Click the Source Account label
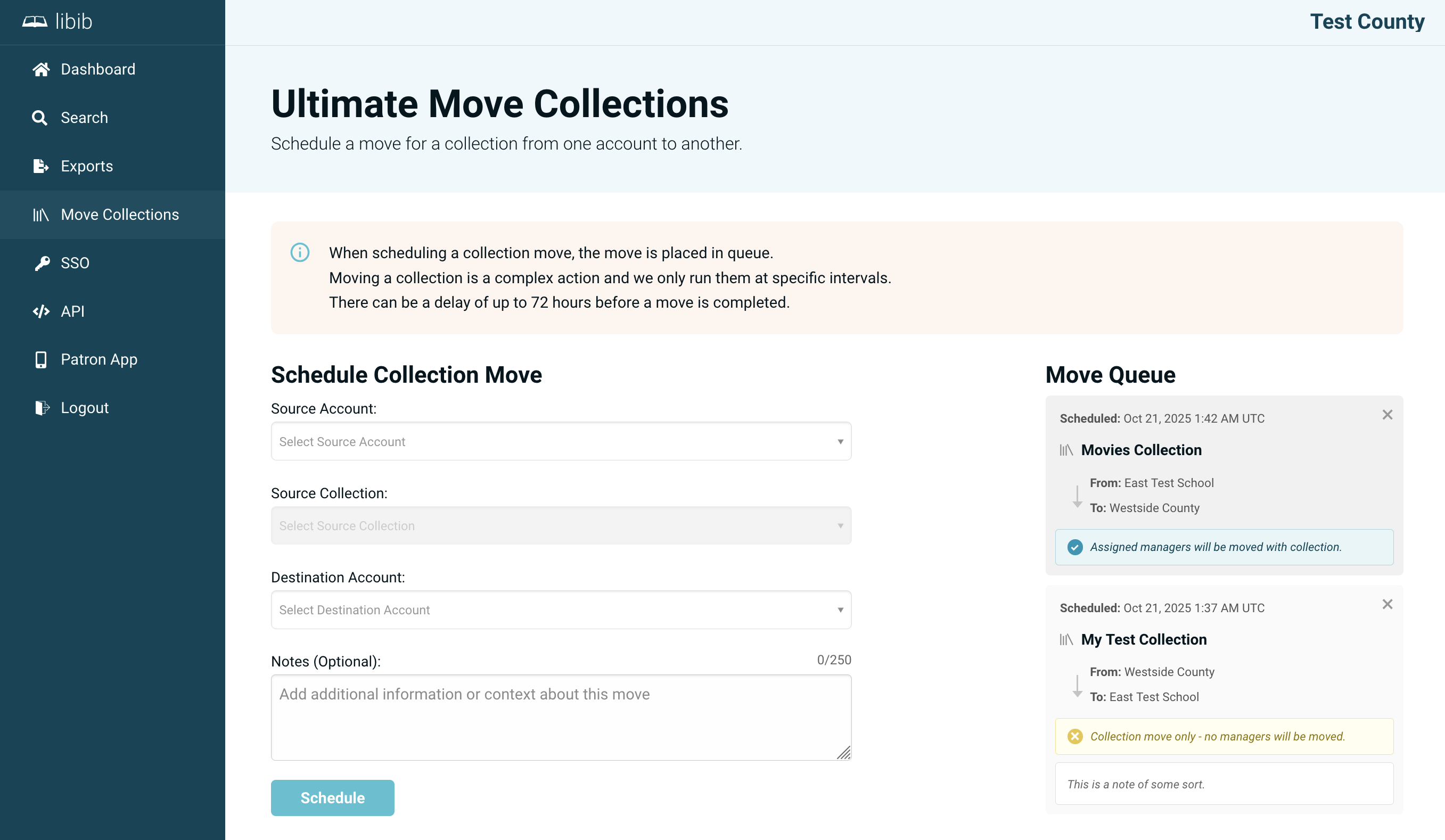This screenshot has width=1445, height=840. (x=323, y=409)
